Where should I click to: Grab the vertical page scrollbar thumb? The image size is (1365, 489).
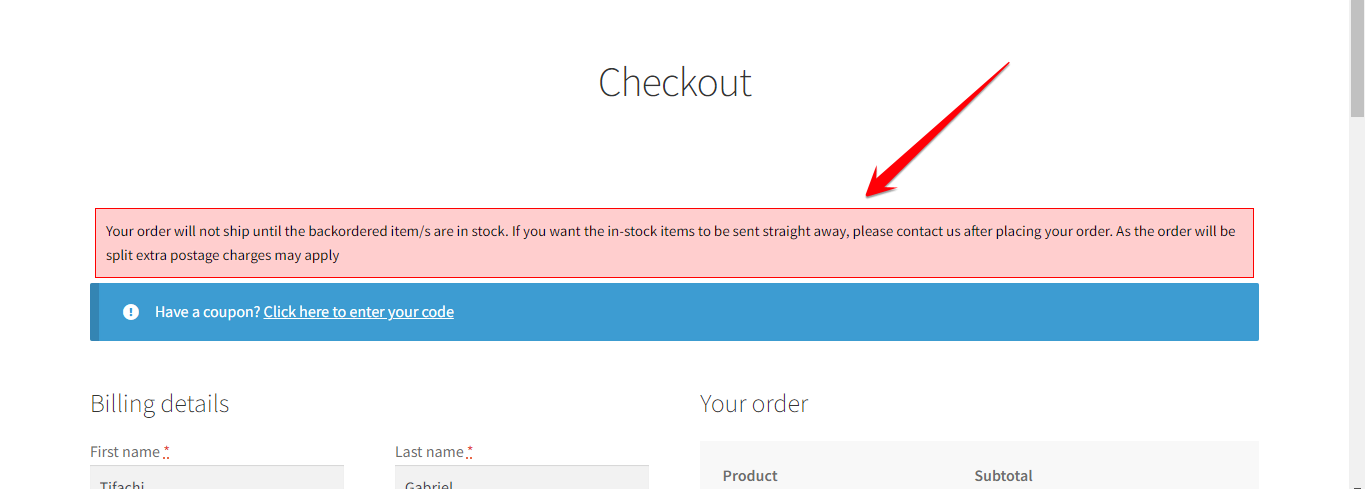click(x=1357, y=67)
